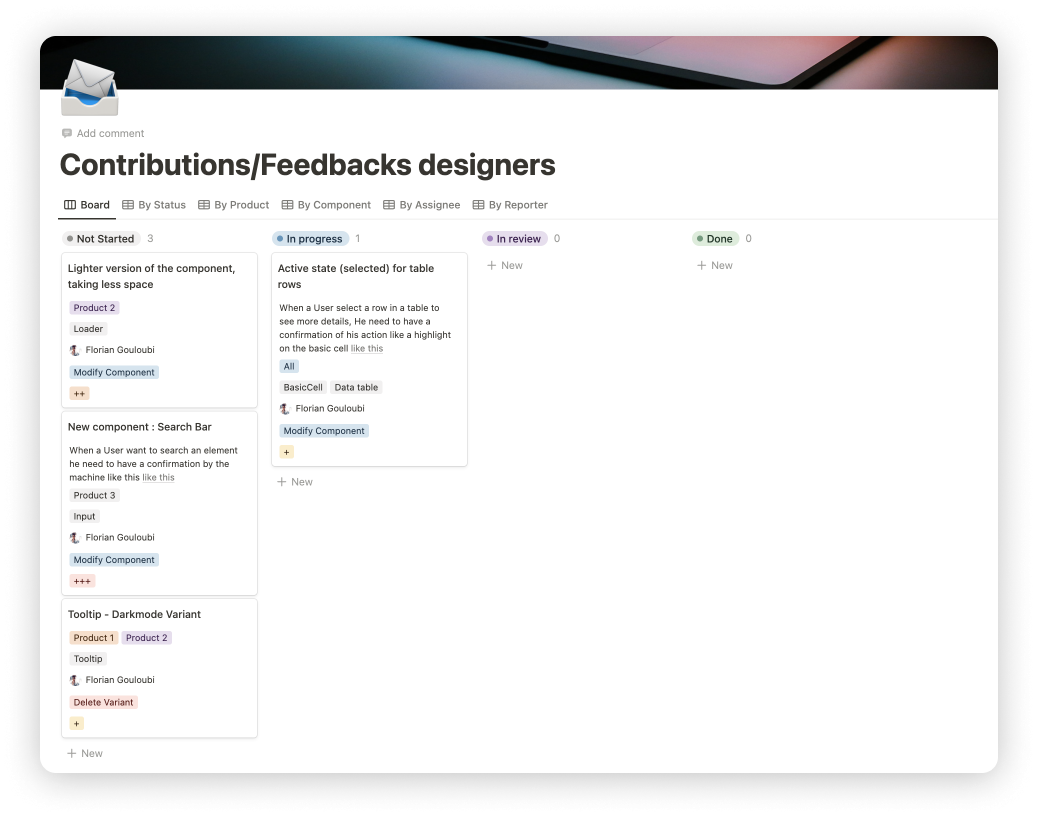Screen dimensions: 1038x817
Task: Select the Modify Component tag on Loader card
Action: 113,372
